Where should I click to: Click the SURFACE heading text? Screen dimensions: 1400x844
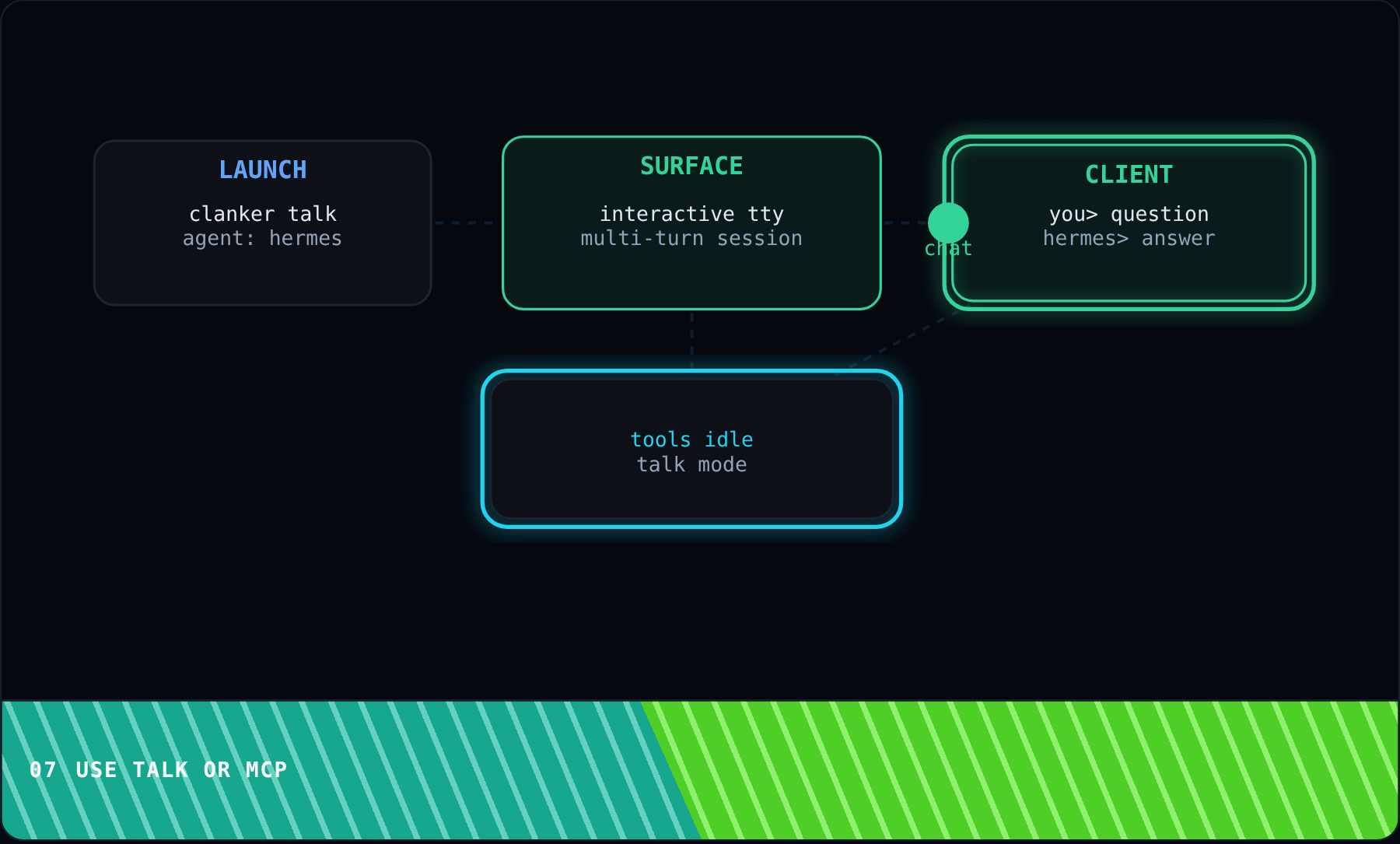(x=691, y=166)
